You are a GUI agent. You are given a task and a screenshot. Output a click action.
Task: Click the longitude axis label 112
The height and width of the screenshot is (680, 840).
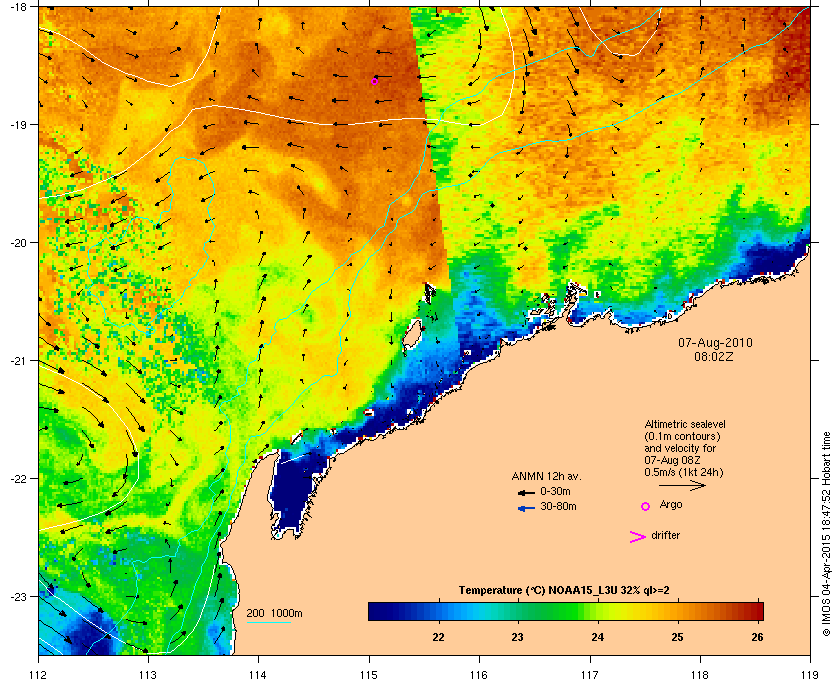pos(39,674)
